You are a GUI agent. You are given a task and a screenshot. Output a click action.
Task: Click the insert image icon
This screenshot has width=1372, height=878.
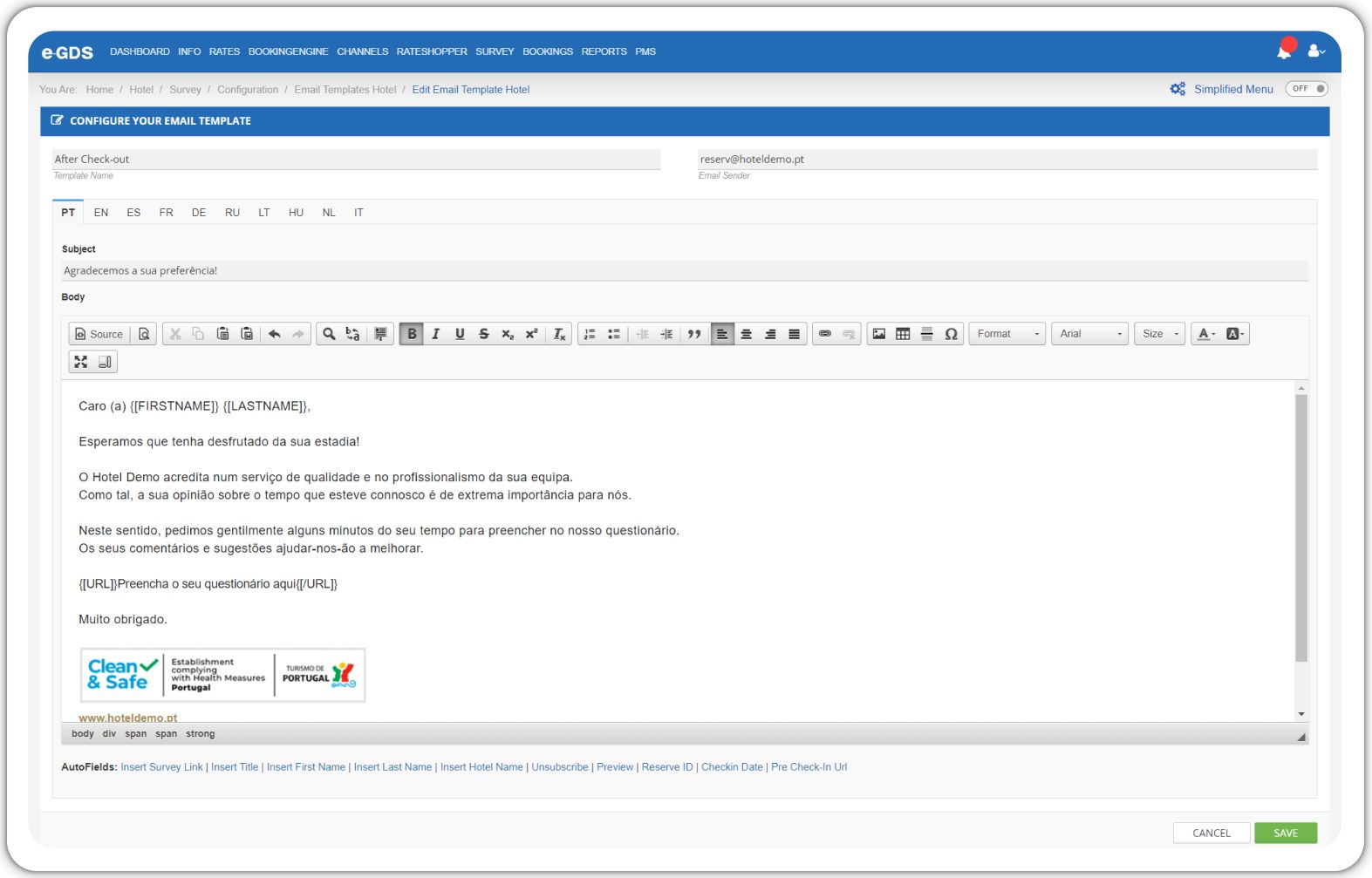[x=879, y=334]
